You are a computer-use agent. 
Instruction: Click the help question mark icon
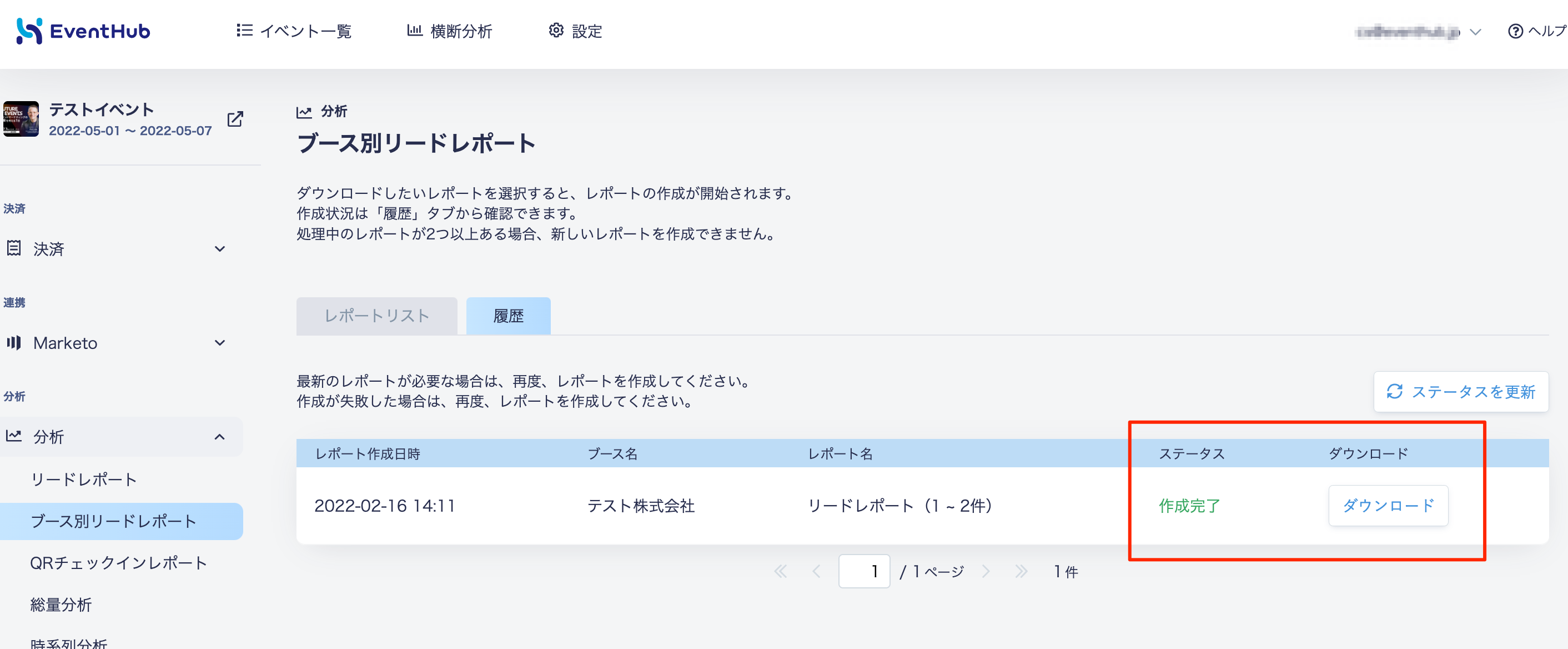[1515, 31]
